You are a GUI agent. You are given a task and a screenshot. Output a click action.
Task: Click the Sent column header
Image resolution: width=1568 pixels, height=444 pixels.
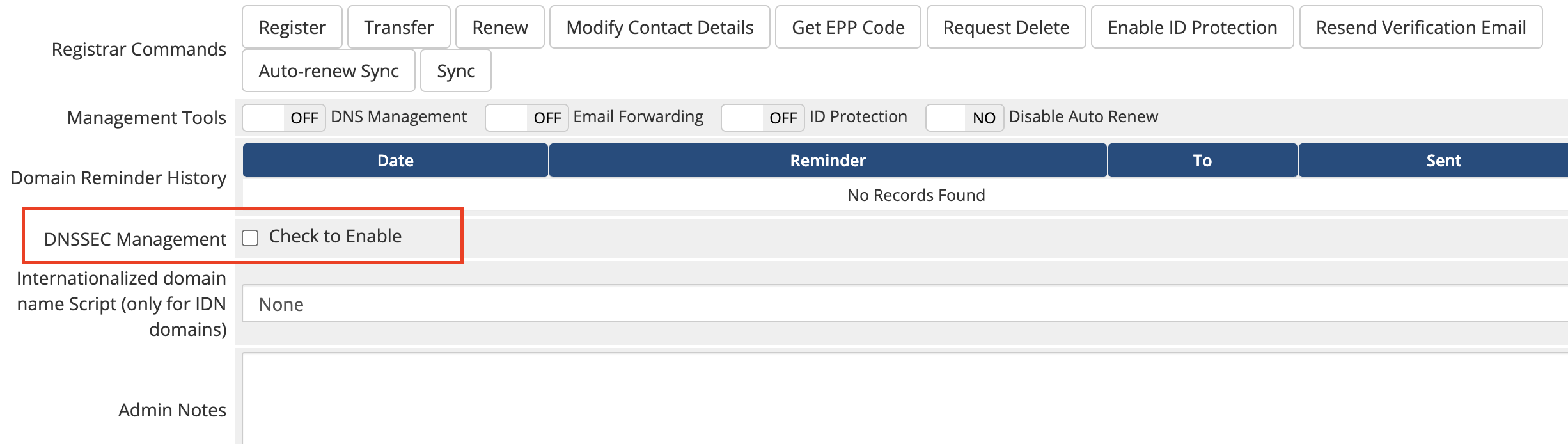pos(1443,161)
